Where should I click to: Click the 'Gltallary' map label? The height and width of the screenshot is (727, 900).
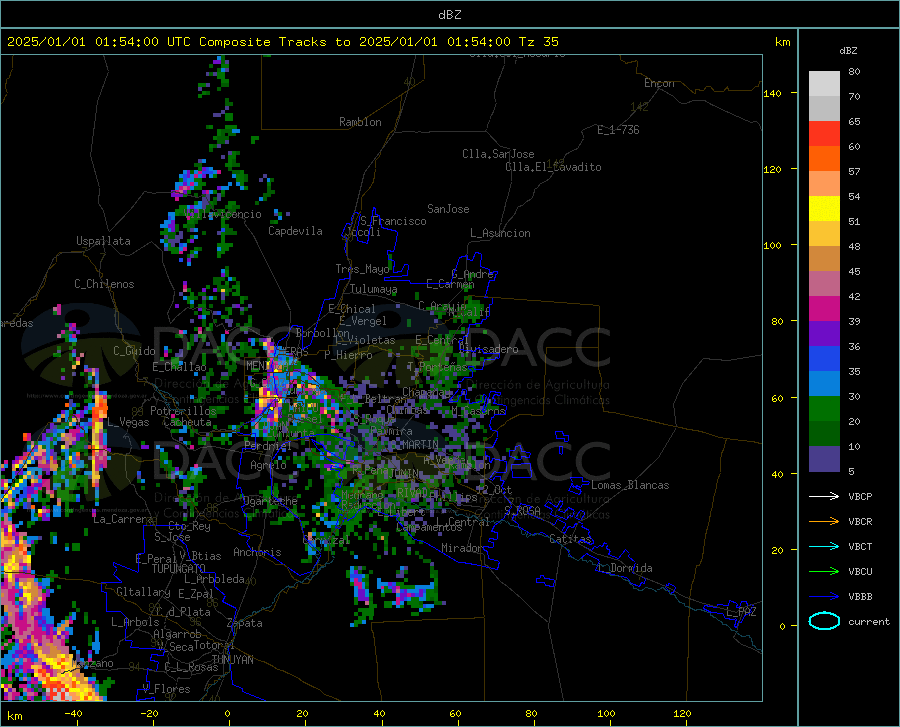pyautogui.click(x=143, y=592)
